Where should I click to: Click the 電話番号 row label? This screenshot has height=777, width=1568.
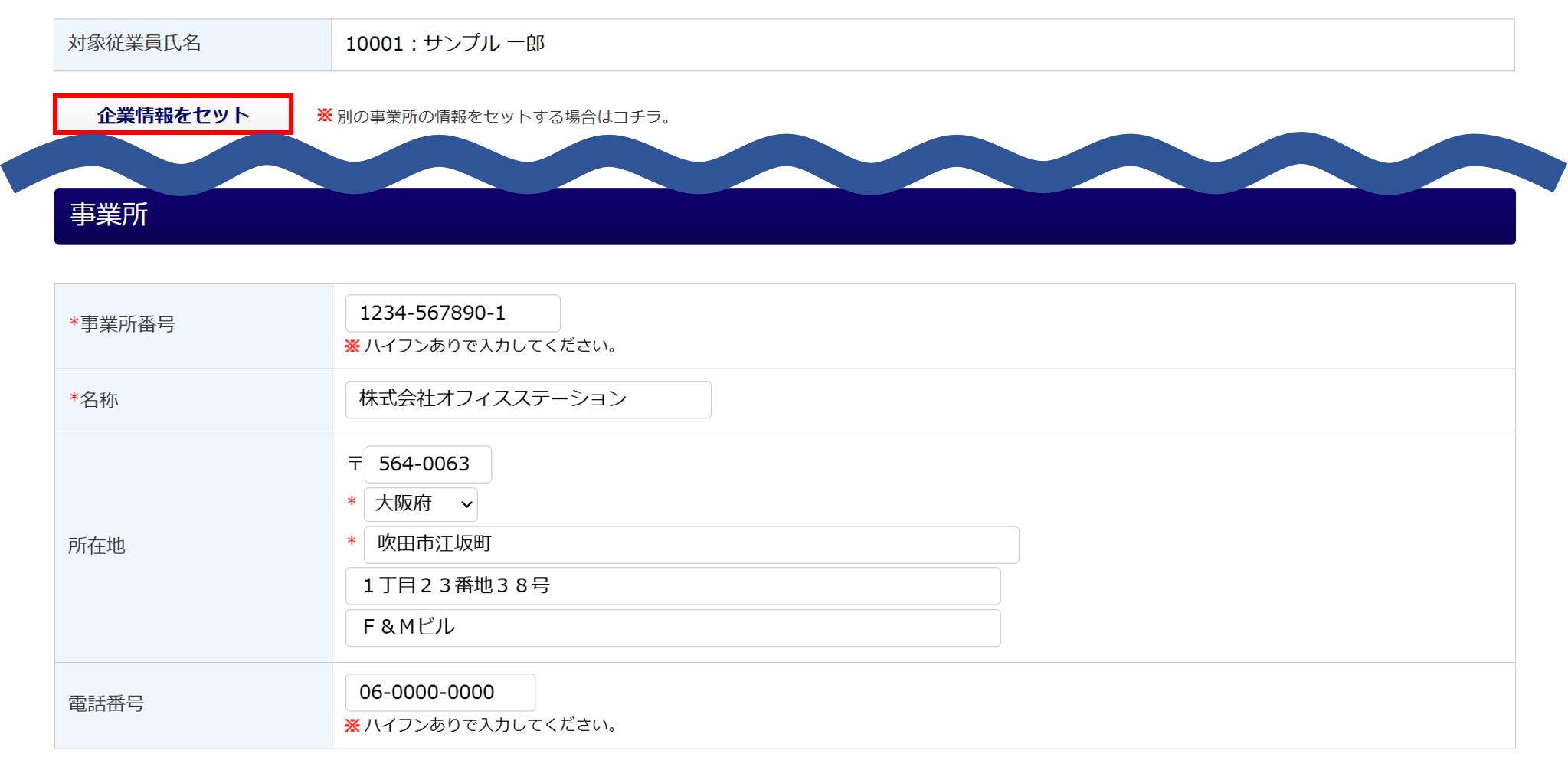point(106,704)
